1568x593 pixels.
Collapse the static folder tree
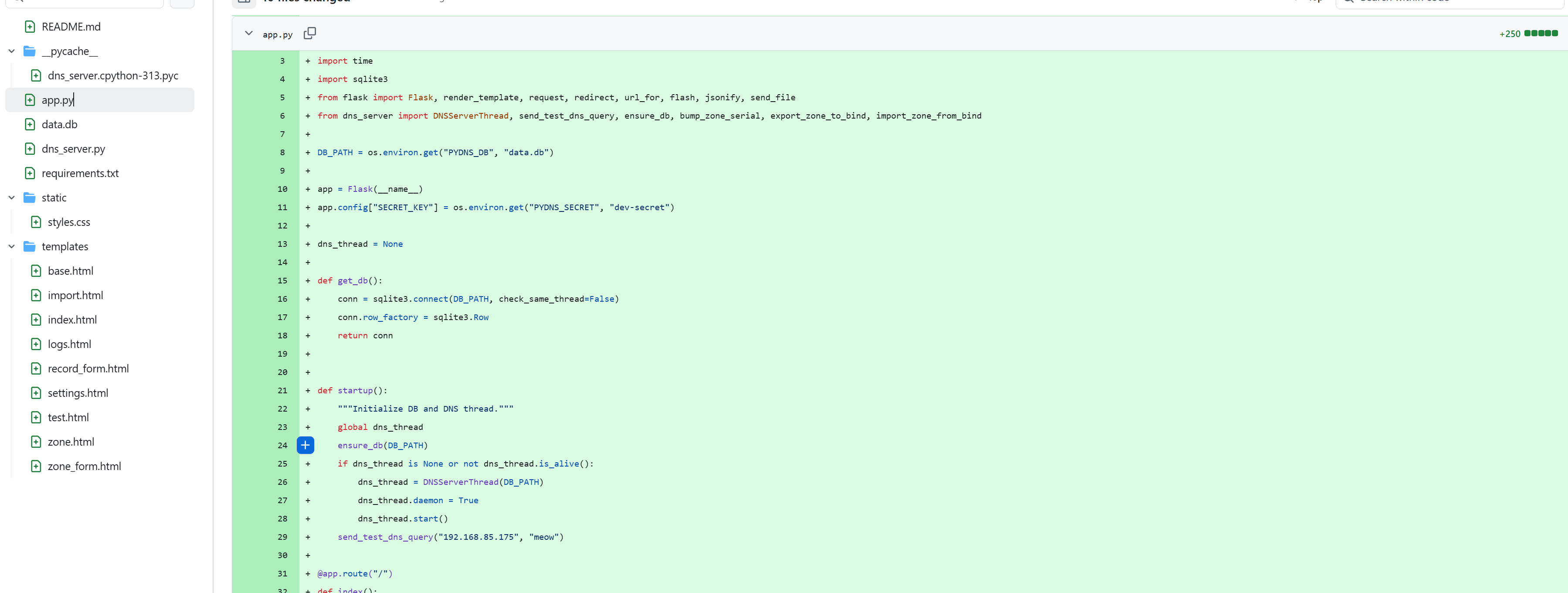coord(12,197)
